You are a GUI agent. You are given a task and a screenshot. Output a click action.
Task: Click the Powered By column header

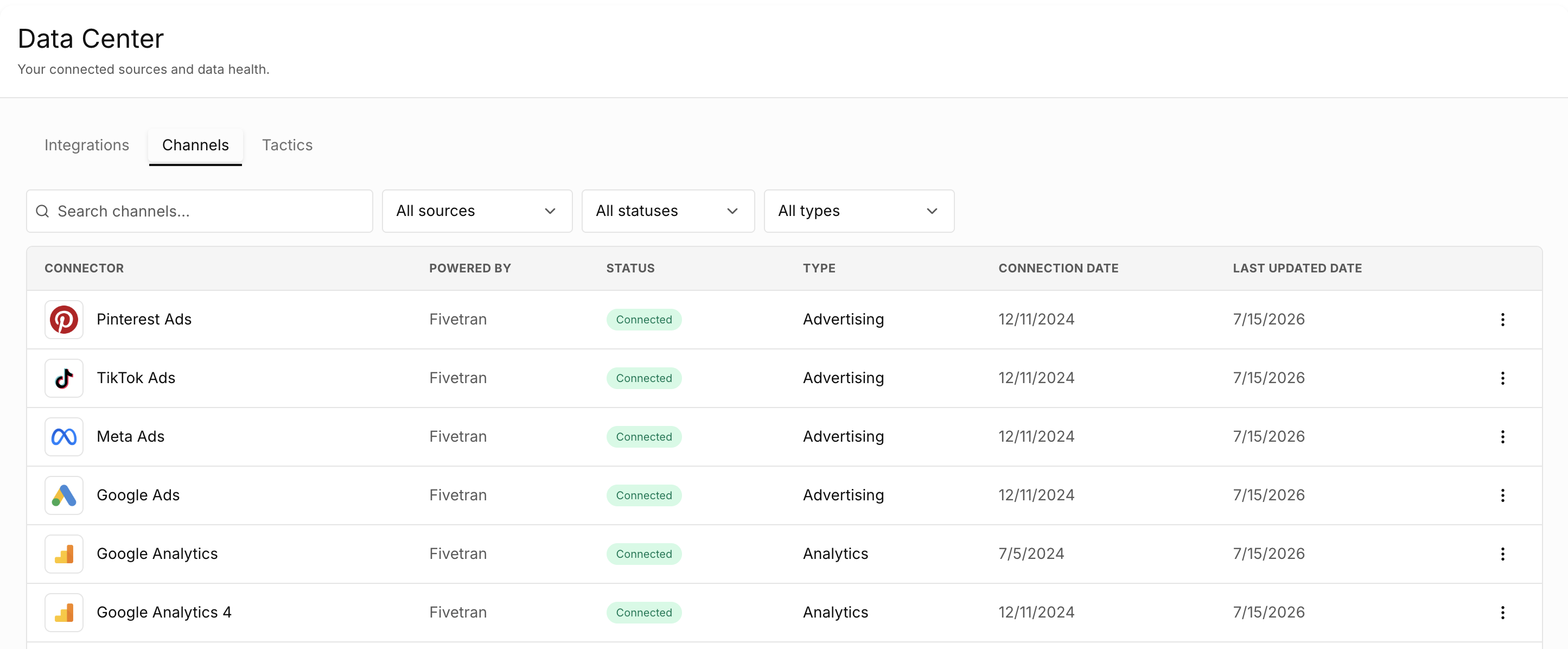(470, 269)
